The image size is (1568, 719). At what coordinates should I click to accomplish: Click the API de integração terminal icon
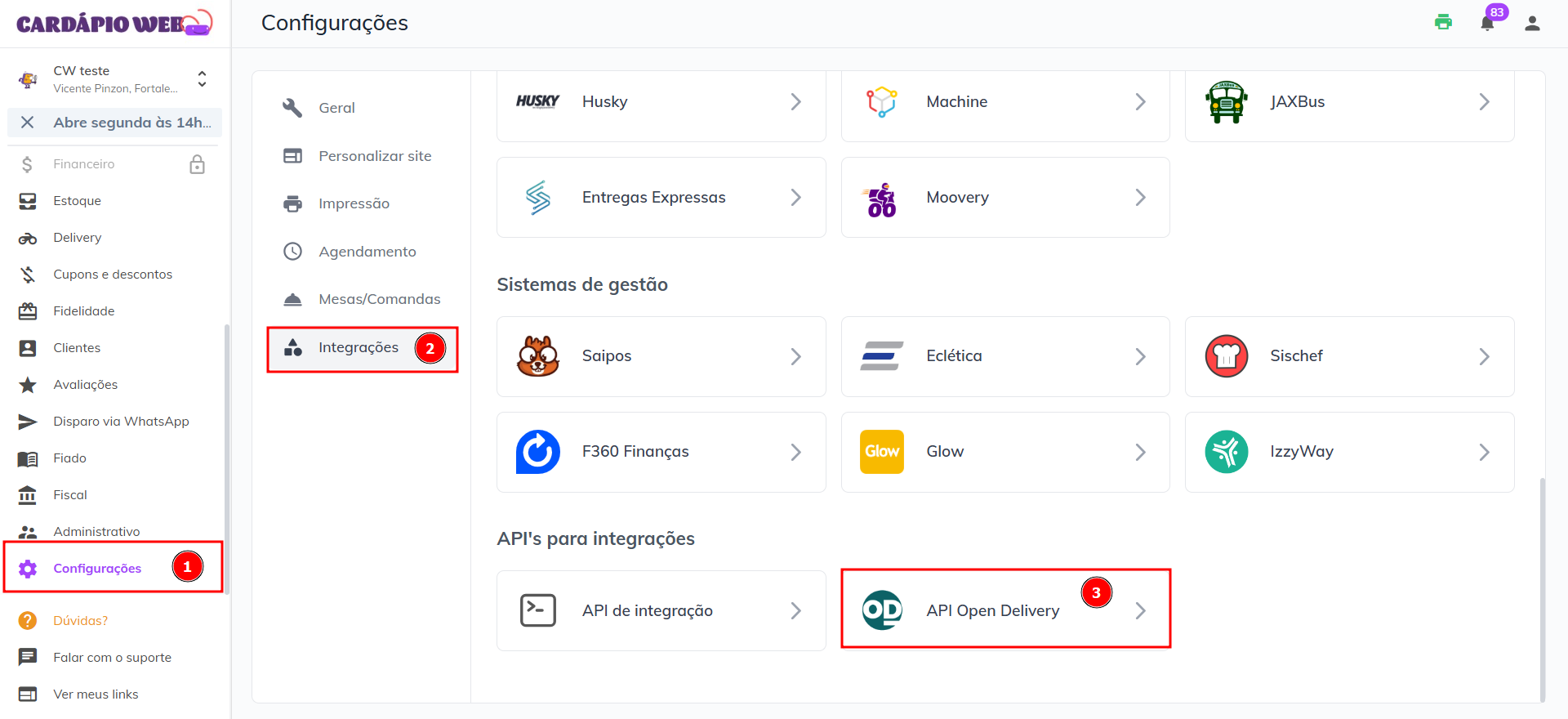tap(538, 610)
